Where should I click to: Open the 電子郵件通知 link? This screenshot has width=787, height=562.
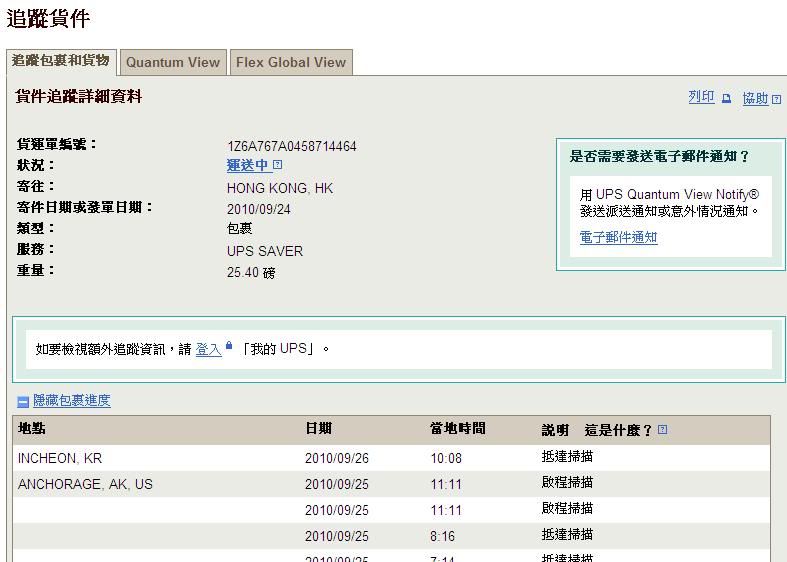click(x=618, y=237)
